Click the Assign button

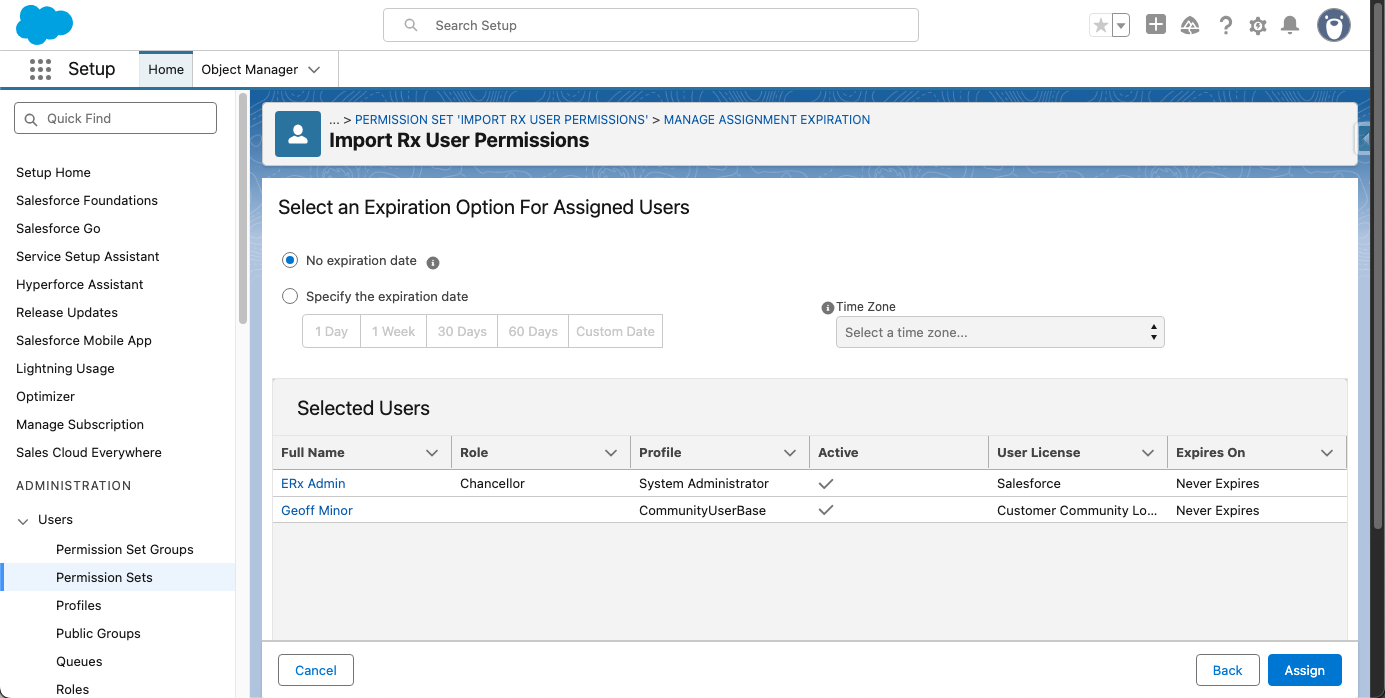(x=1304, y=670)
